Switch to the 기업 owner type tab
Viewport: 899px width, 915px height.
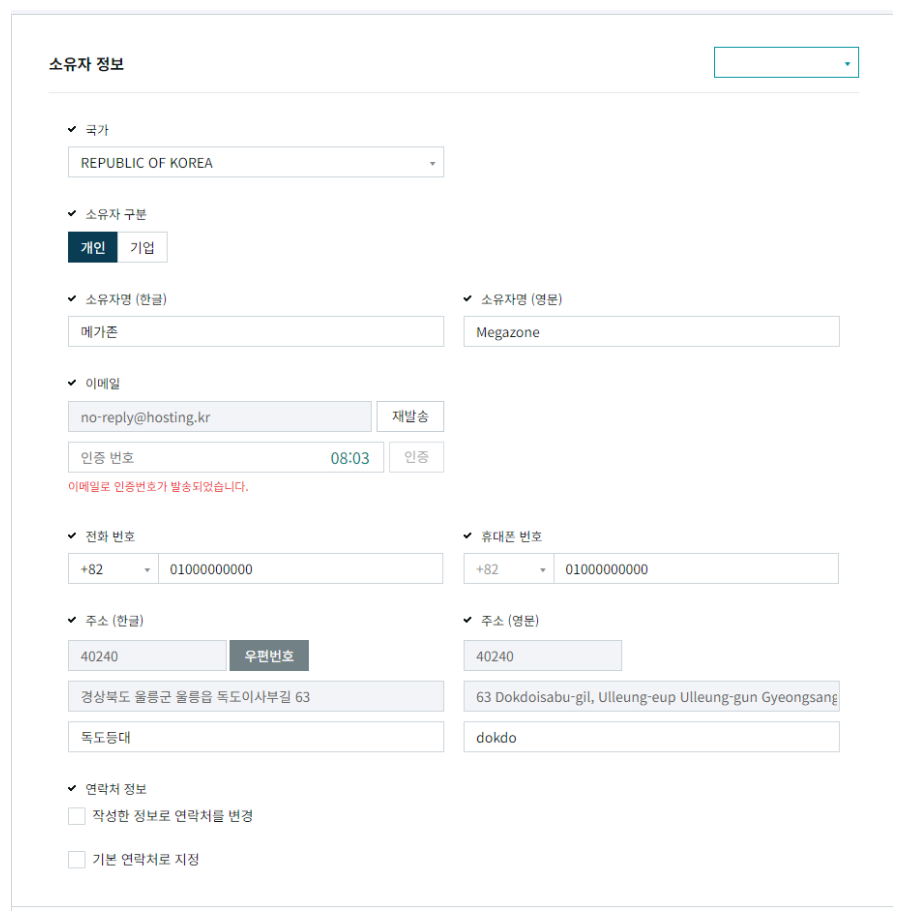point(142,247)
